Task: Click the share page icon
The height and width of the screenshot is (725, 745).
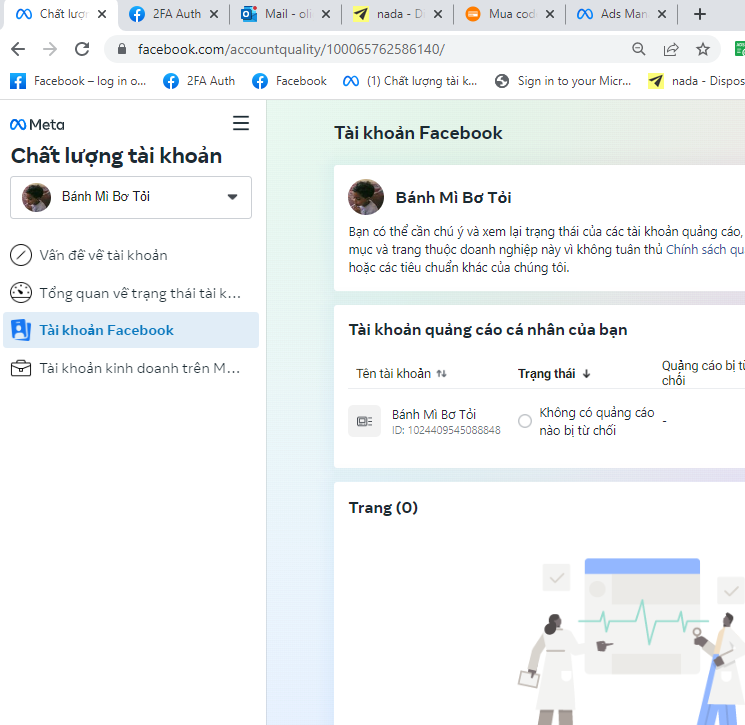Action: click(x=671, y=49)
